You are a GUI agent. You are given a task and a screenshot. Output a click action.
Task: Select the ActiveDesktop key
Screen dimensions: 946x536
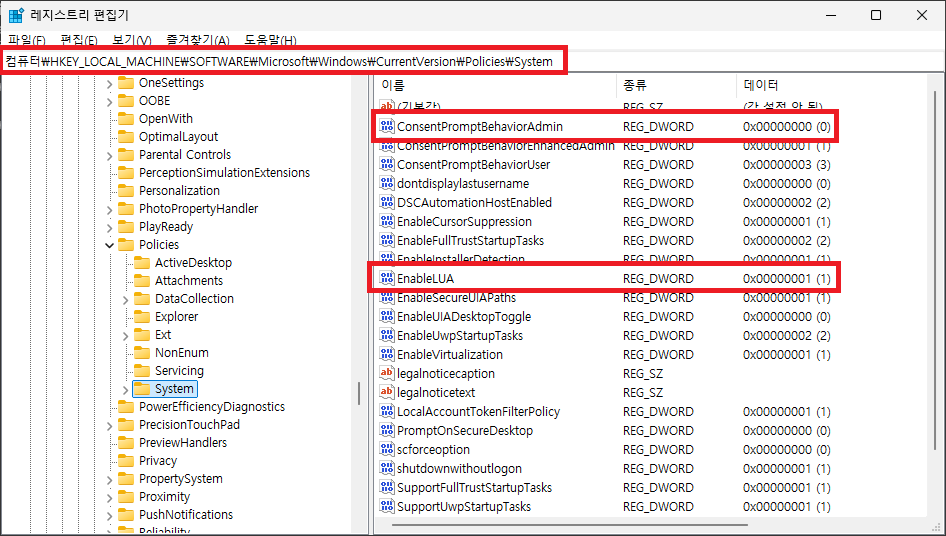point(193,263)
